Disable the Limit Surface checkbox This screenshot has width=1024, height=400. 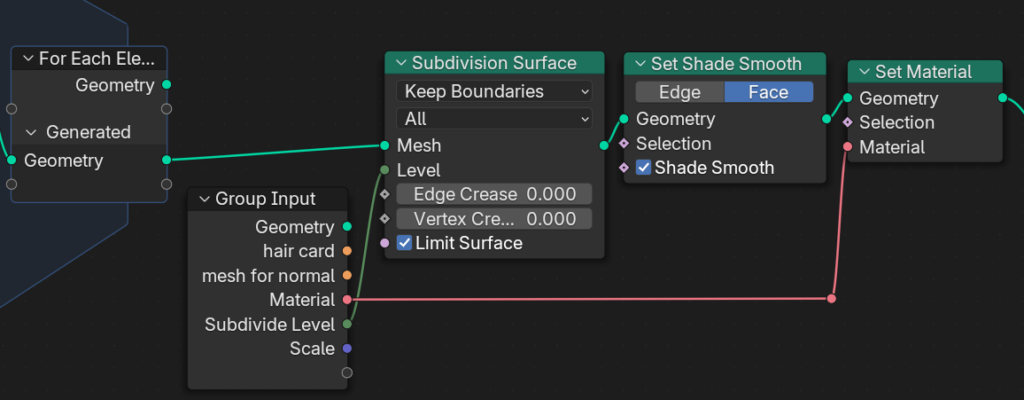coord(404,243)
